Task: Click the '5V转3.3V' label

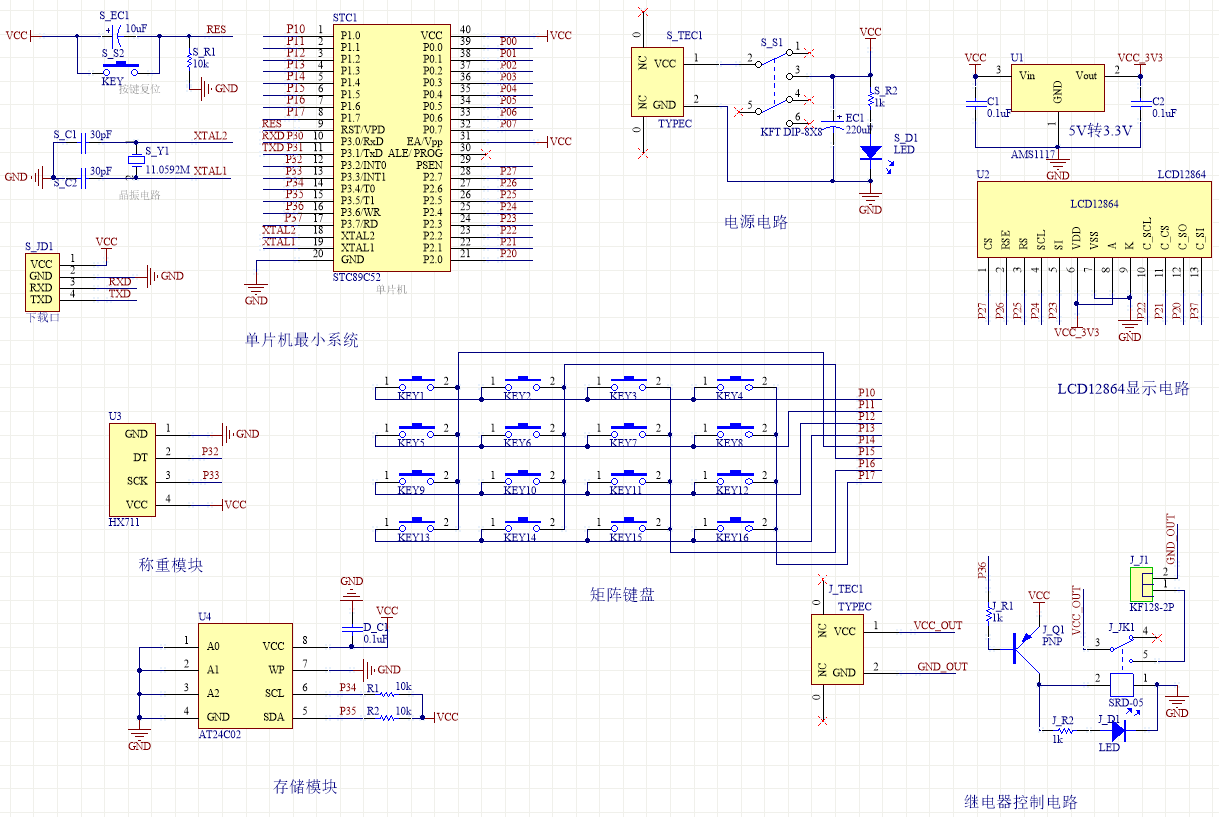Action: [1100, 131]
